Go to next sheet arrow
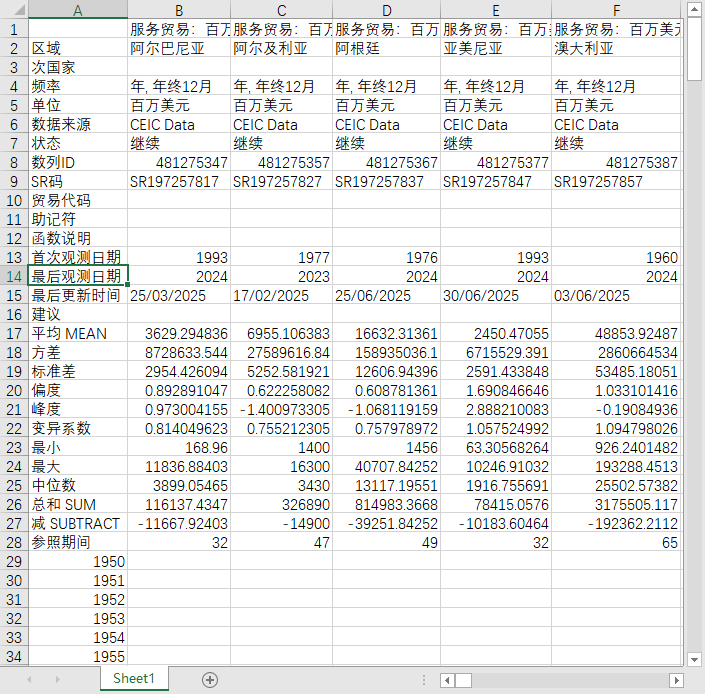 (x=58, y=680)
